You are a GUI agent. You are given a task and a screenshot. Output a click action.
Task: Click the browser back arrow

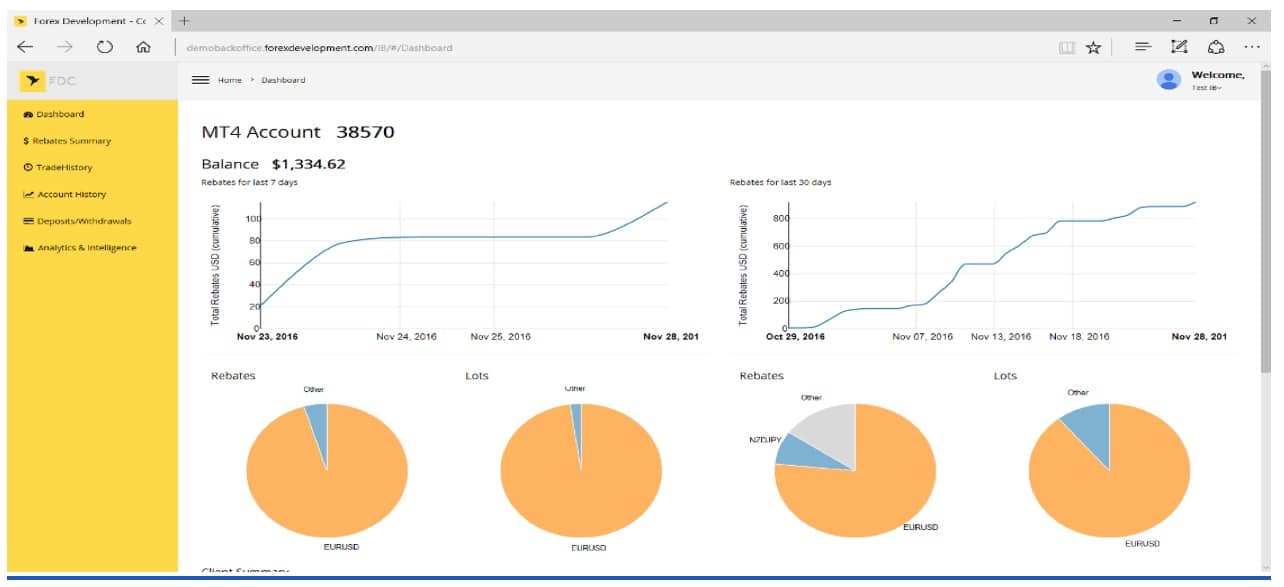click(x=25, y=47)
